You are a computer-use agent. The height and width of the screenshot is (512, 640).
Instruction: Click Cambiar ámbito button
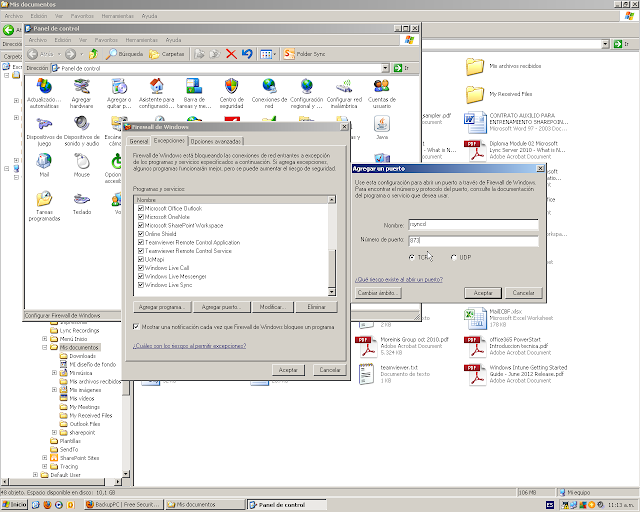378,293
